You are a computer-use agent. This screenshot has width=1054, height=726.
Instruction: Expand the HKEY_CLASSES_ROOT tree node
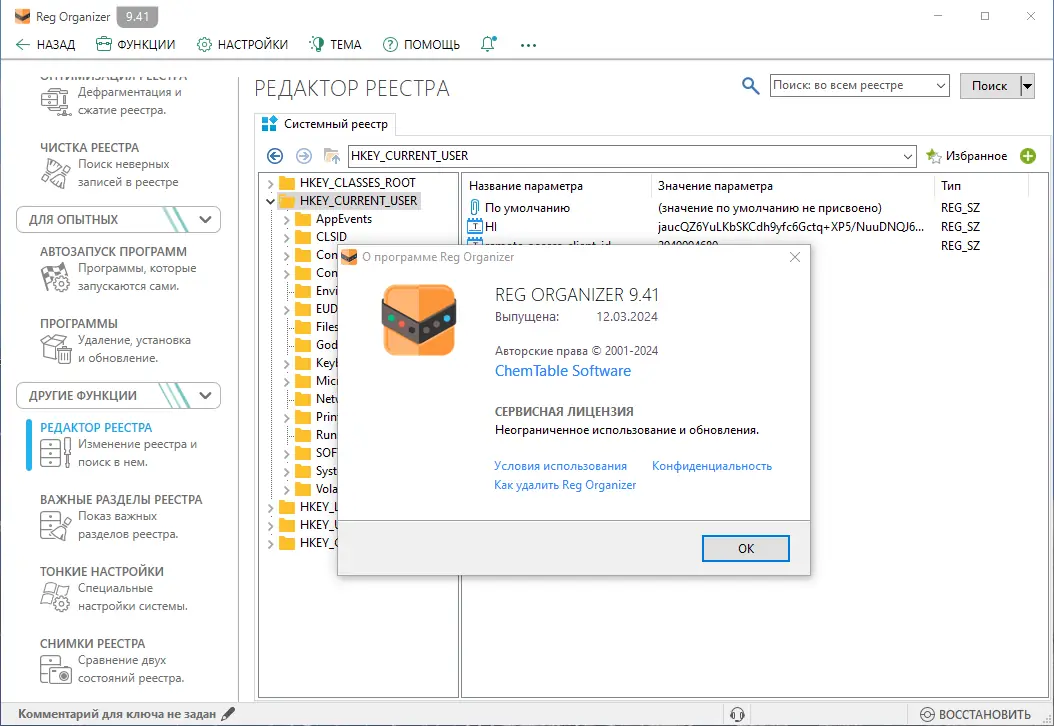pos(270,183)
